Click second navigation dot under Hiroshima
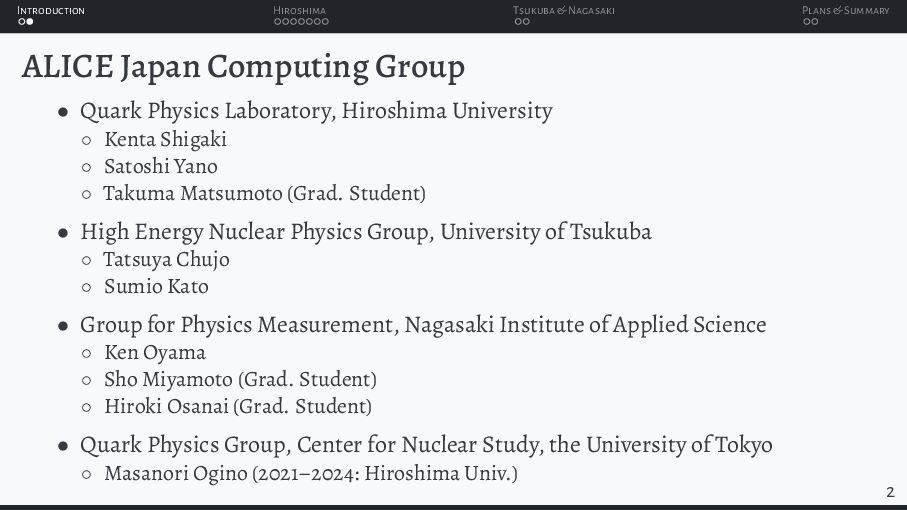The width and height of the screenshot is (907, 510). pyautogui.click(x=285, y=21)
